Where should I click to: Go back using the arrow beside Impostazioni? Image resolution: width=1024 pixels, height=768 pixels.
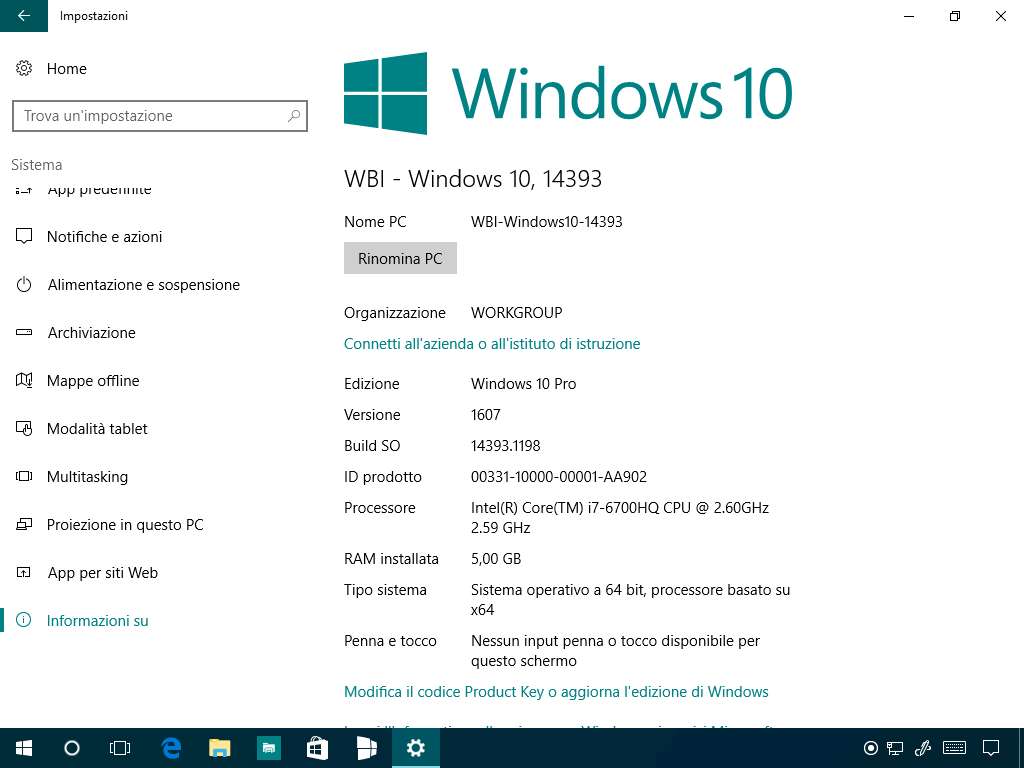click(24, 16)
